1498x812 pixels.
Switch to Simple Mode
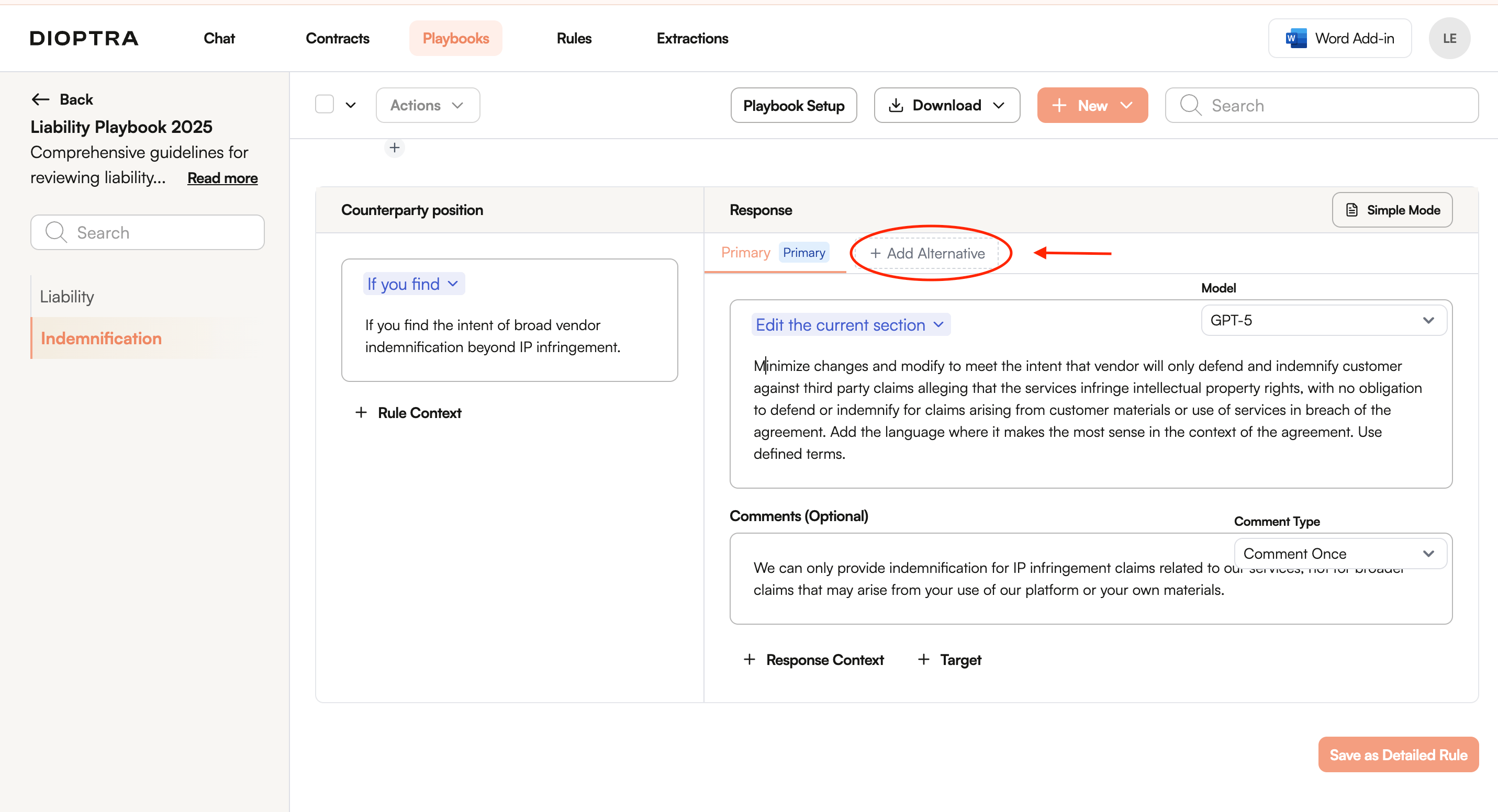[1392, 210]
